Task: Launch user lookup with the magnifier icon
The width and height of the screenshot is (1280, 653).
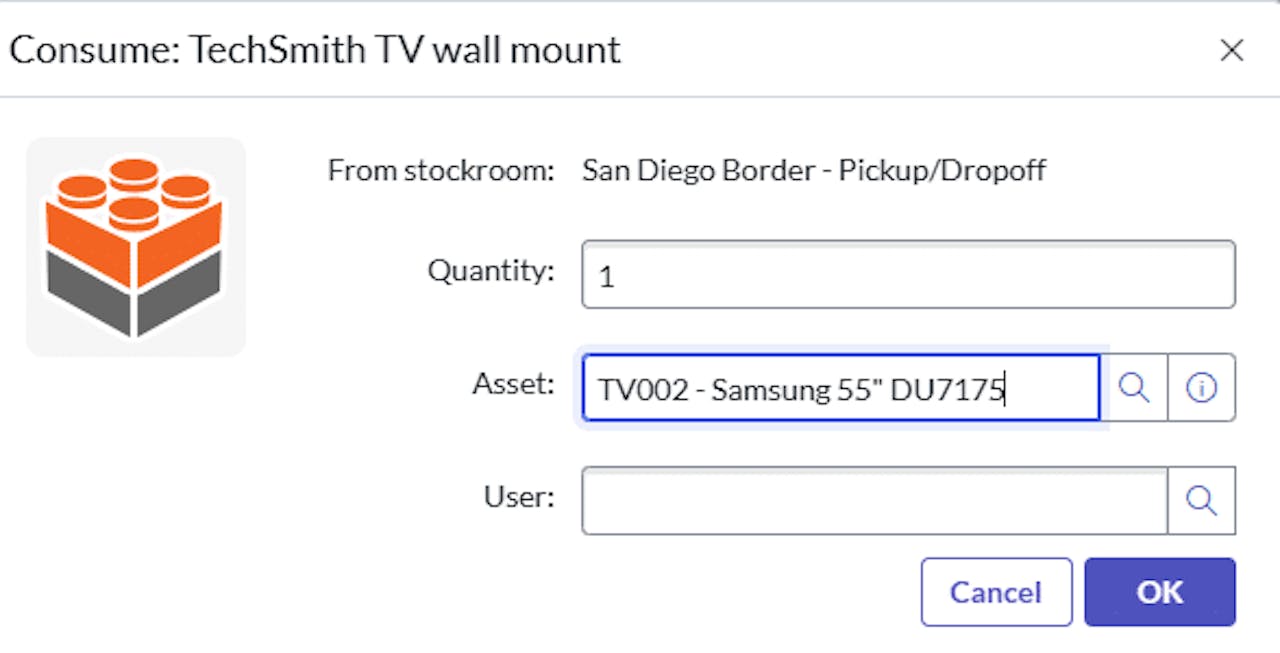Action: pos(1202,501)
